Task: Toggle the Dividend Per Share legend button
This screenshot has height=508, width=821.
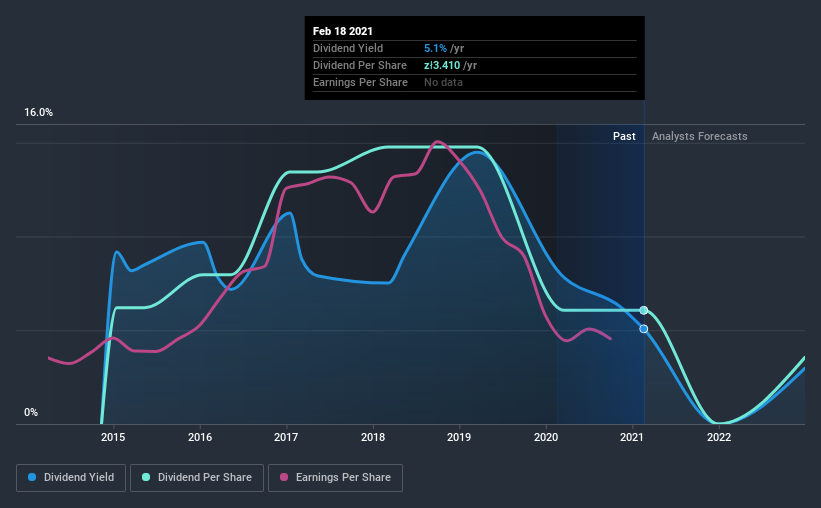Action: point(197,478)
